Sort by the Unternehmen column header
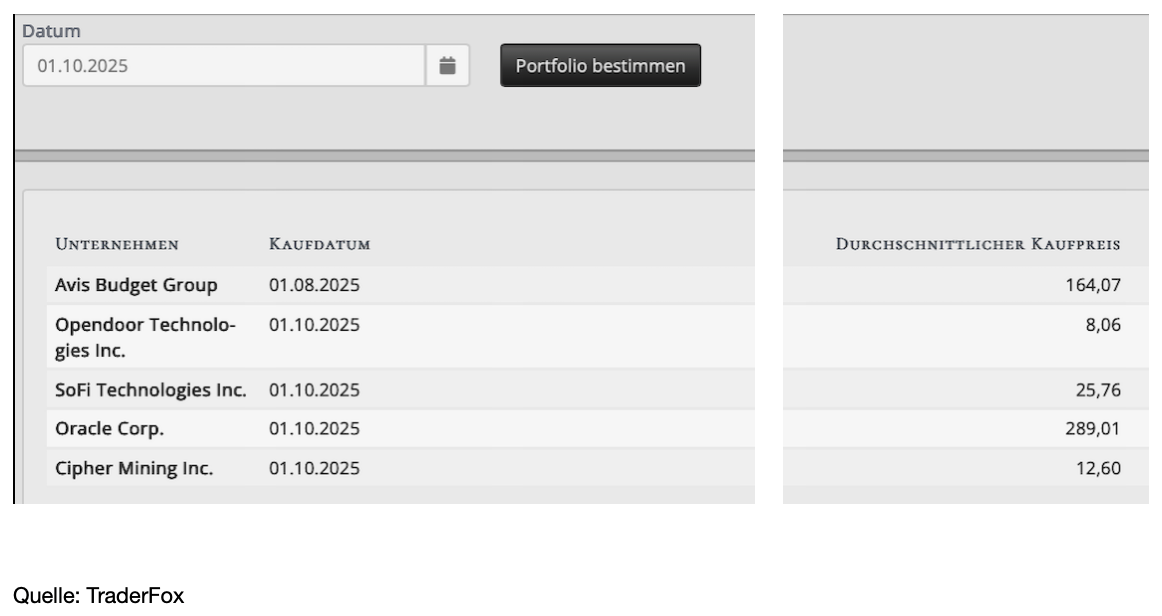 pos(117,245)
